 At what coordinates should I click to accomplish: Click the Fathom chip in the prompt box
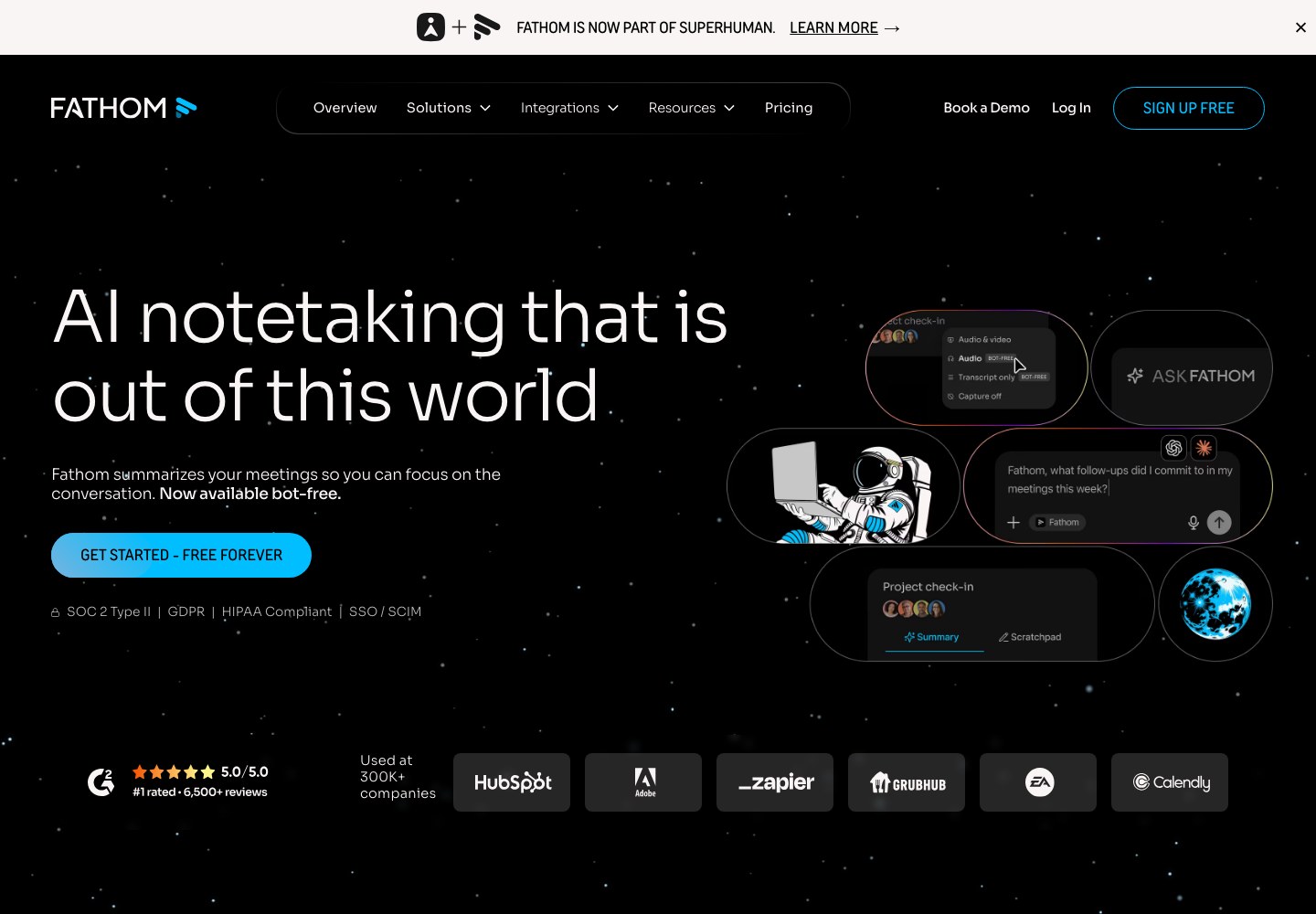point(1057,523)
